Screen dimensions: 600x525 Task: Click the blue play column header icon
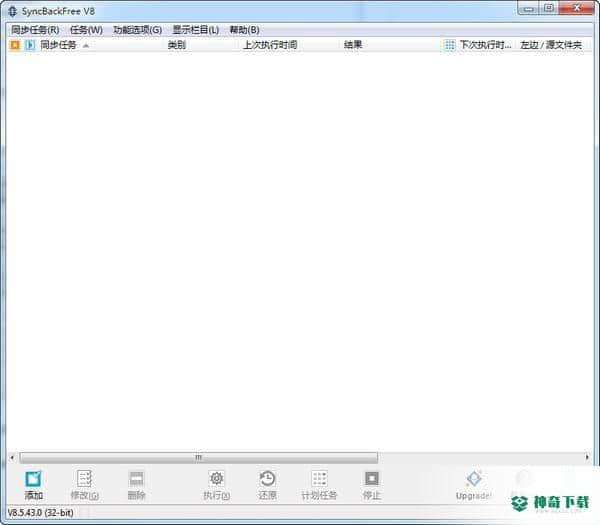[x=30, y=45]
